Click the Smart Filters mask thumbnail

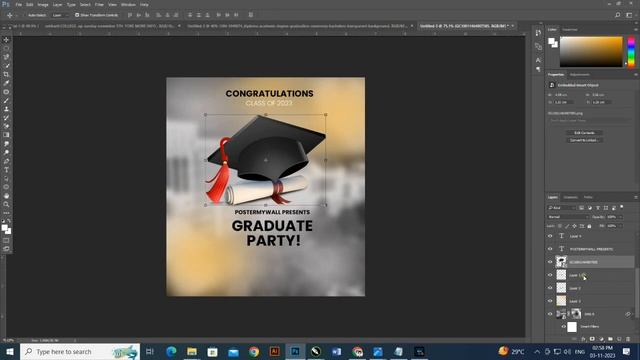pyautogui.click(x=572, y=327)
